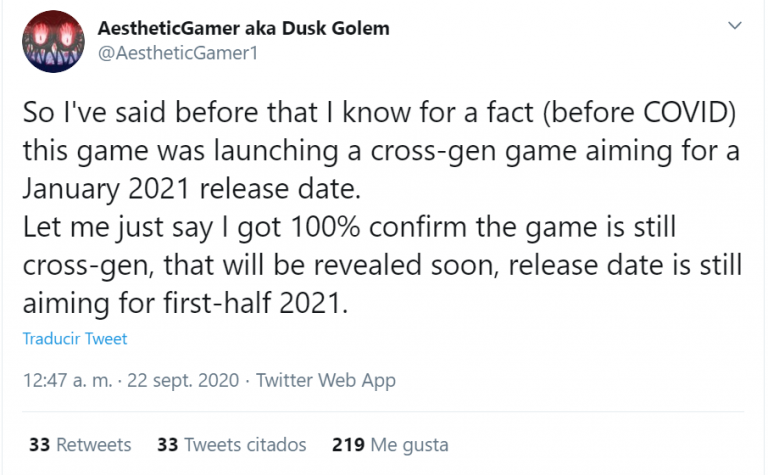Screen dimensions: 768x475
Task: Open the tweet options chevron menu
Action: (x=736, y=26)
